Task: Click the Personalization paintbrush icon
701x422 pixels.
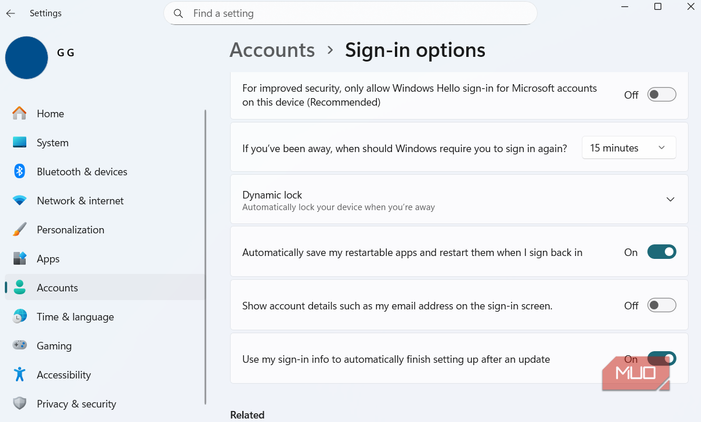Action: click(x=19, y=229)
